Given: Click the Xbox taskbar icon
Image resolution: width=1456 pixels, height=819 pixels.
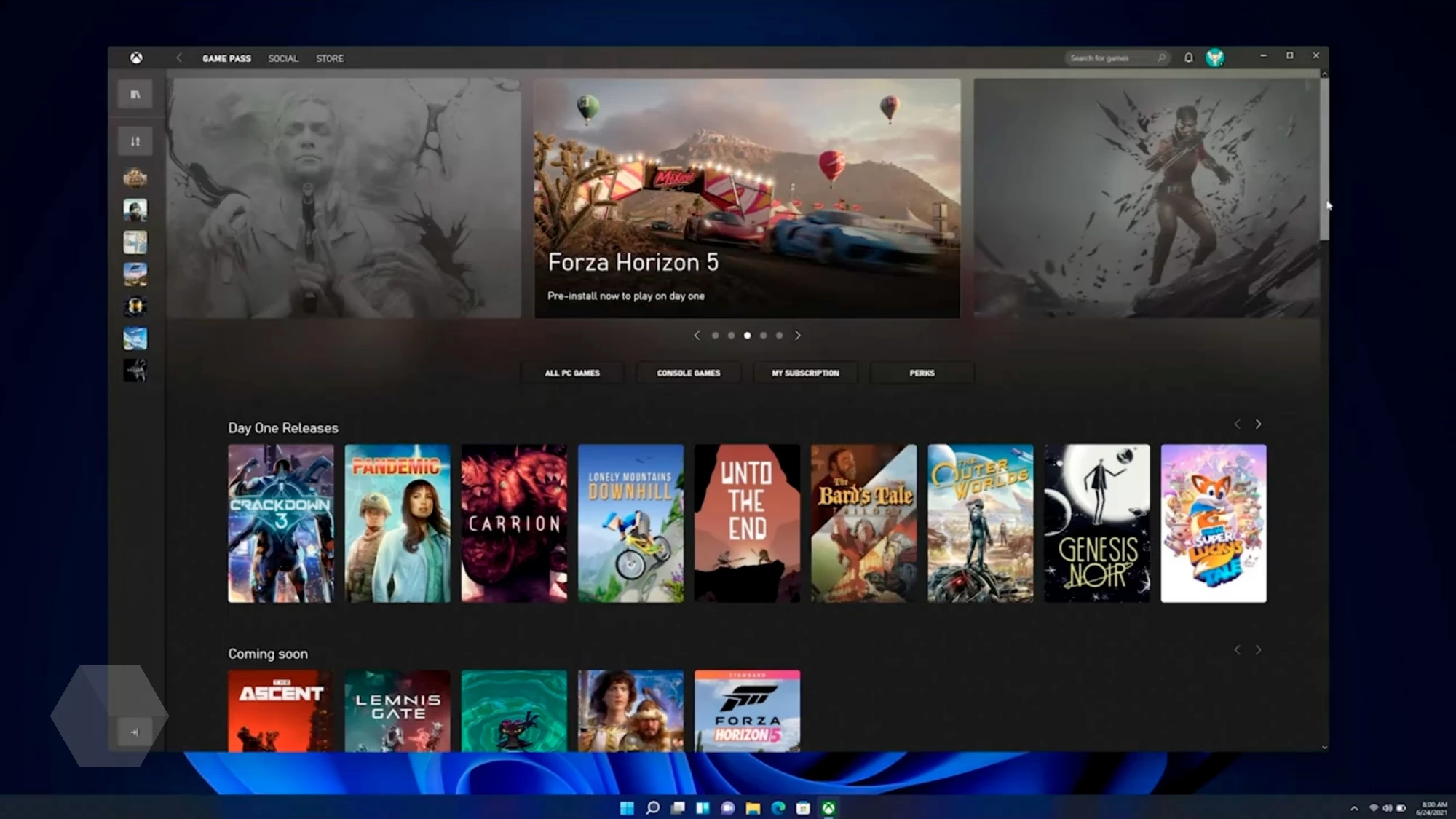Looking at the screenshot, I should click(x=828, y=807).
